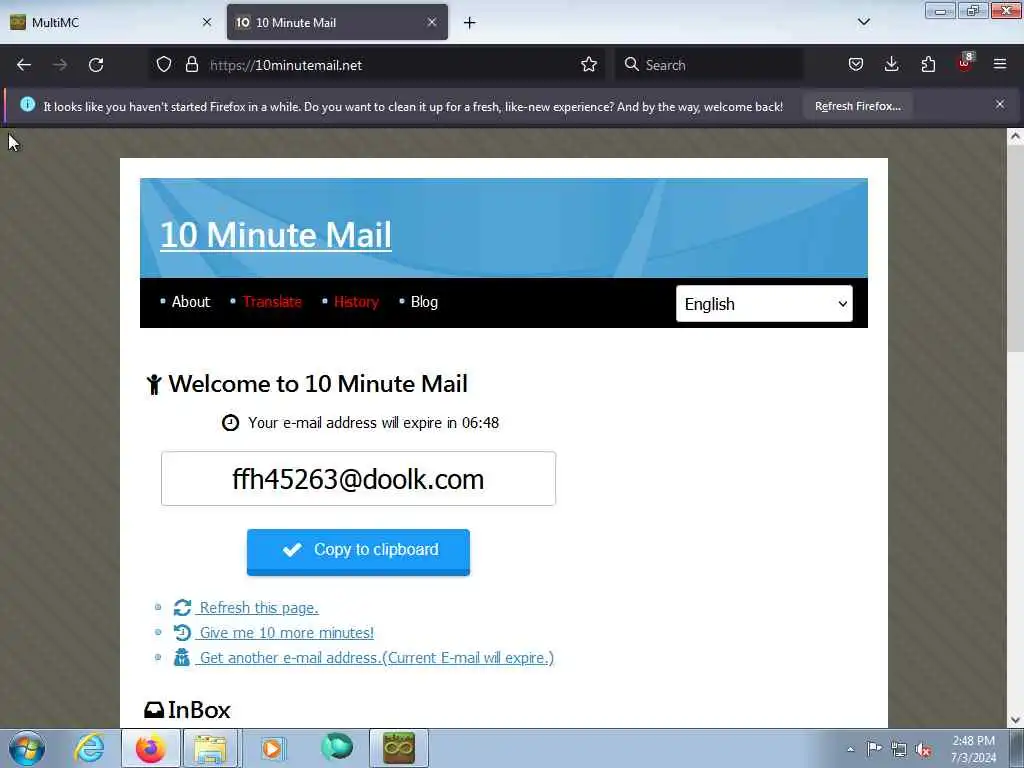The height and width of the screenshot is (768, 1024).
Task: Expand the list-all-tabs chevron
Action: pos(864,22)
